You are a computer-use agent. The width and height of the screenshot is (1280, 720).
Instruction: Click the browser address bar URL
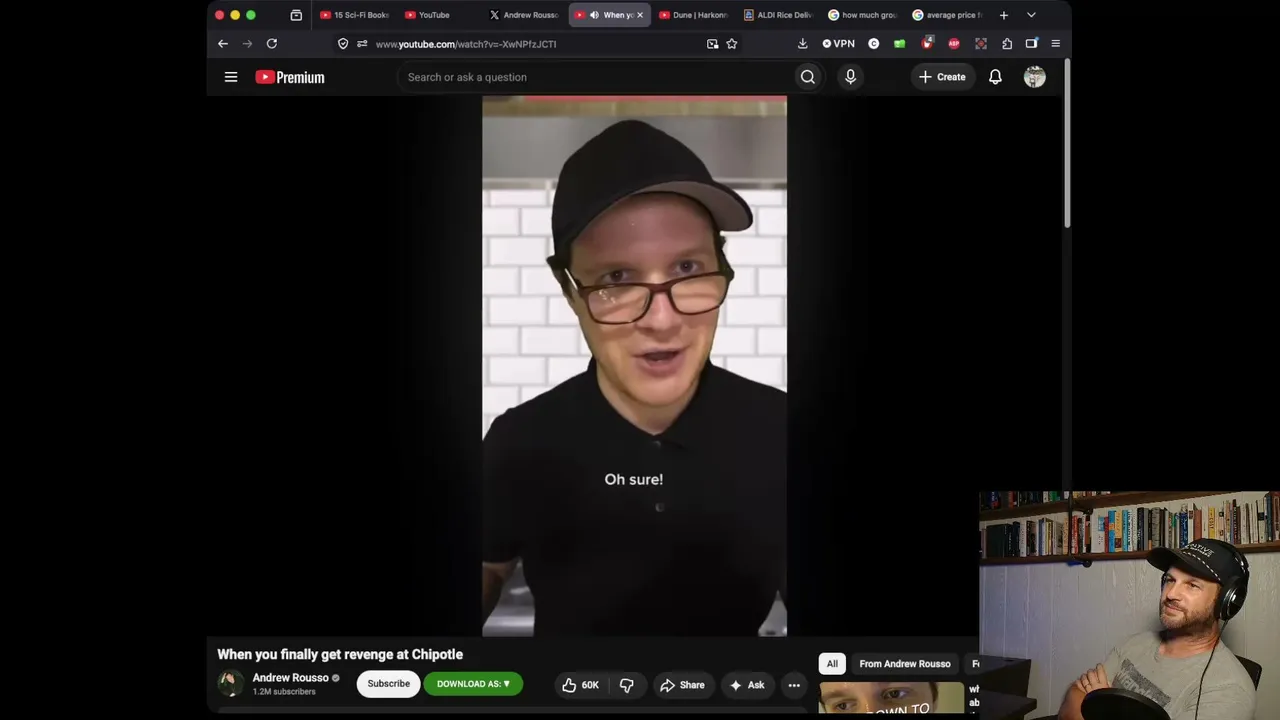coord(466,44)
